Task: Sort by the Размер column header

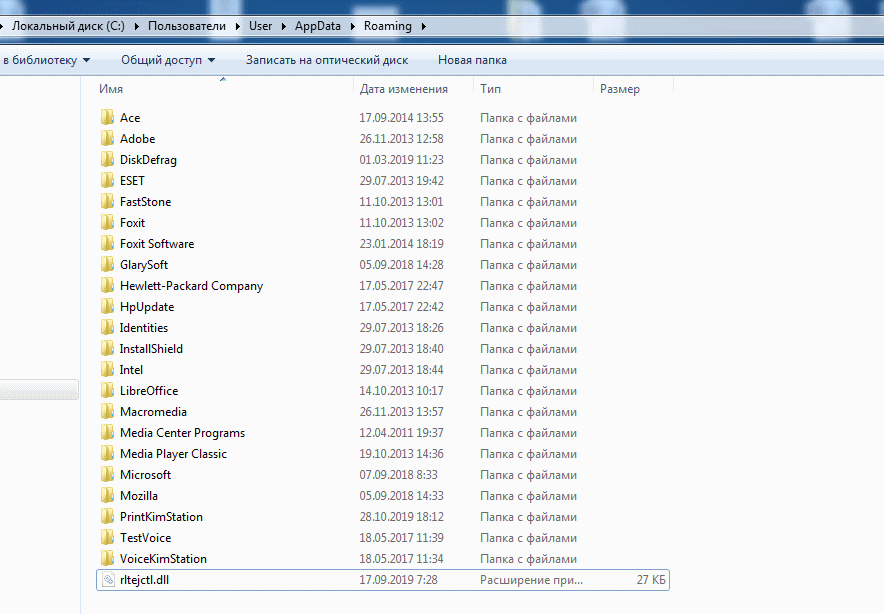Action: (620, 89)
